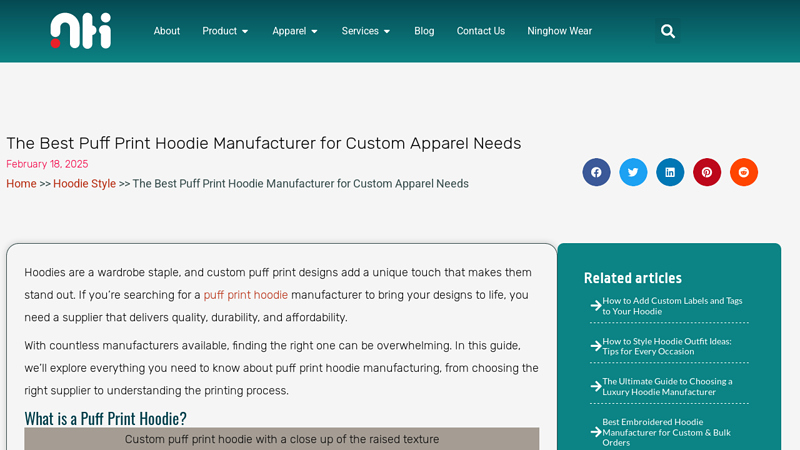Share article on Twitter
This screenshot has width=800, height=450.
(x=633, y=172)
